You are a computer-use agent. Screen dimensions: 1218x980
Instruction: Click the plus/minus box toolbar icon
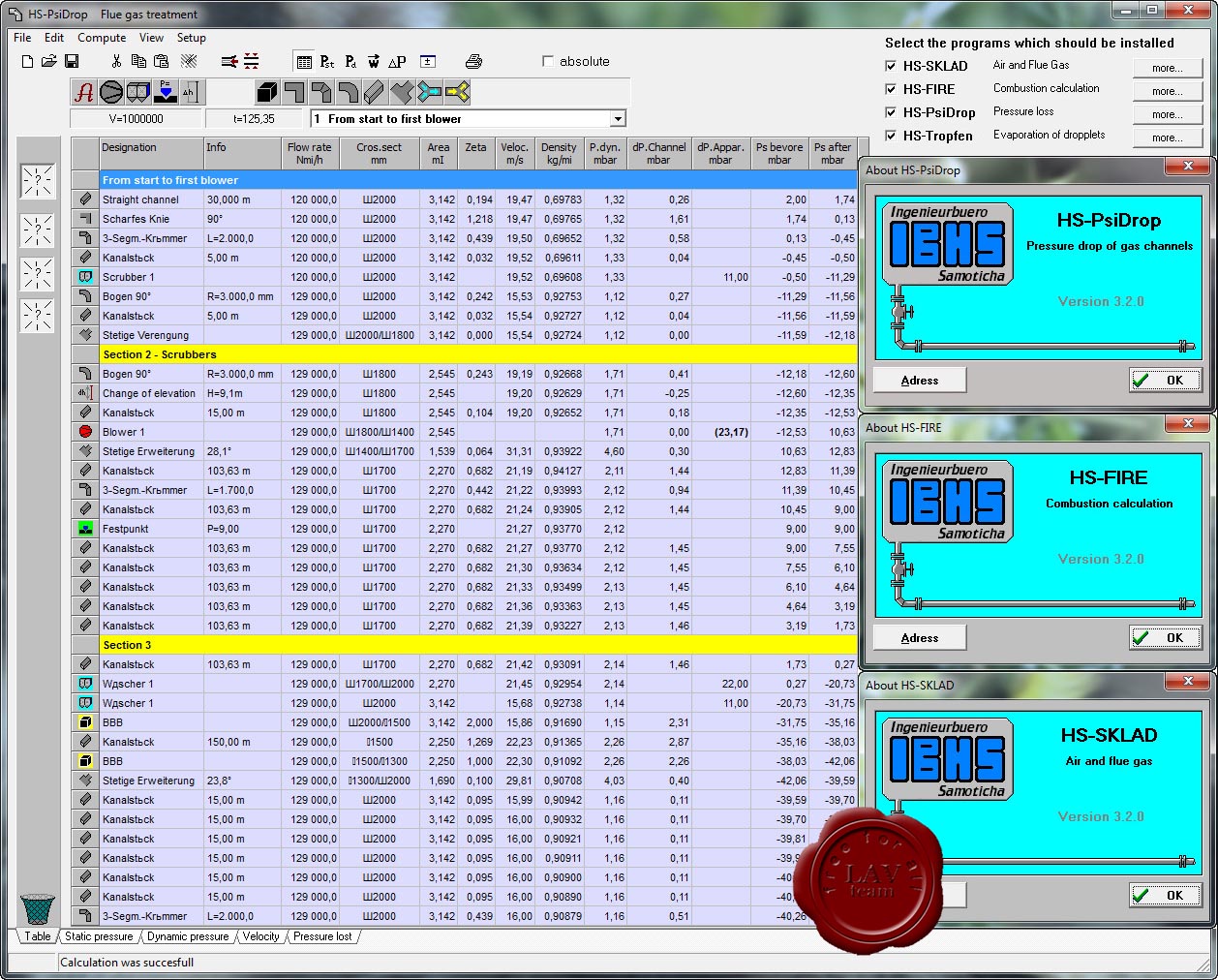[428, 62]
